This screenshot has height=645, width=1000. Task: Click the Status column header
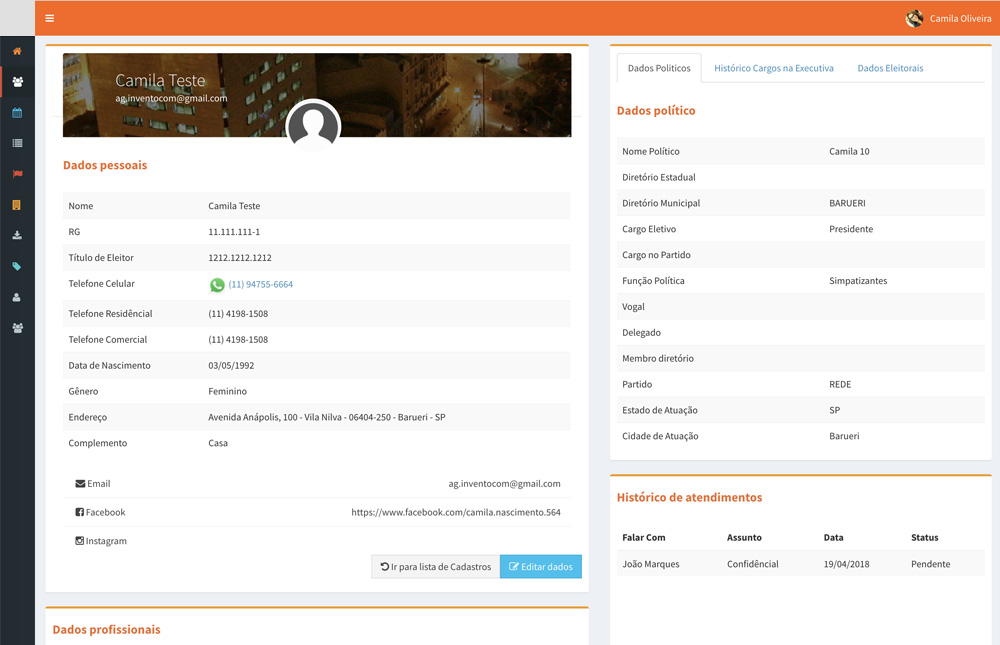(x=924, y=537)
